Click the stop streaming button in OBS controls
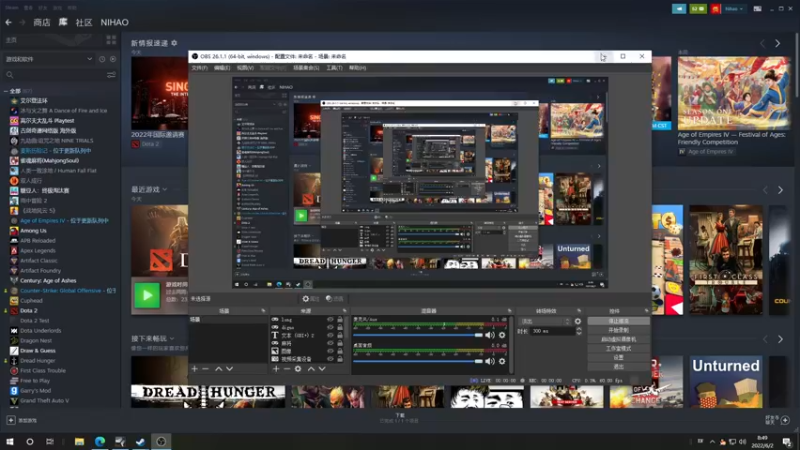The height and width of the screenshot is (450, 800). click(x=618, y=321)
